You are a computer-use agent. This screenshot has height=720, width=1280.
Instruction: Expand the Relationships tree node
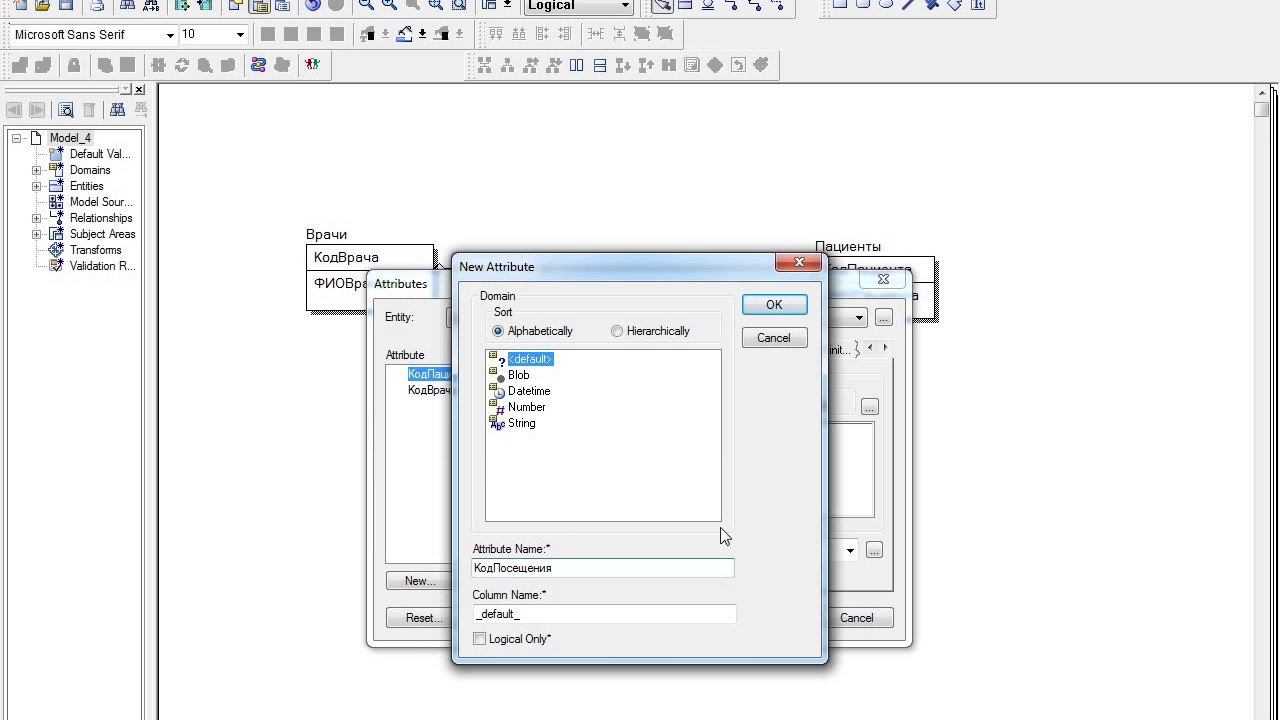(37, 218)
